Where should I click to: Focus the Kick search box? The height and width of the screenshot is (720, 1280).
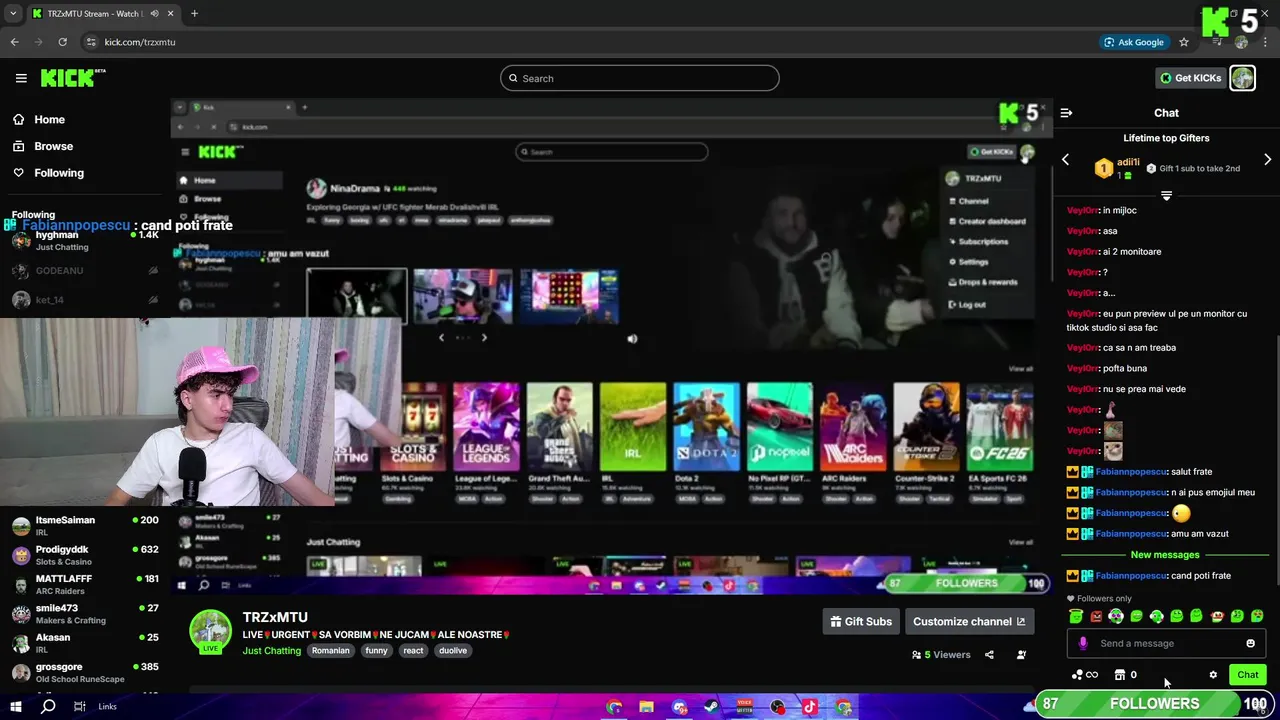(640, 78)
